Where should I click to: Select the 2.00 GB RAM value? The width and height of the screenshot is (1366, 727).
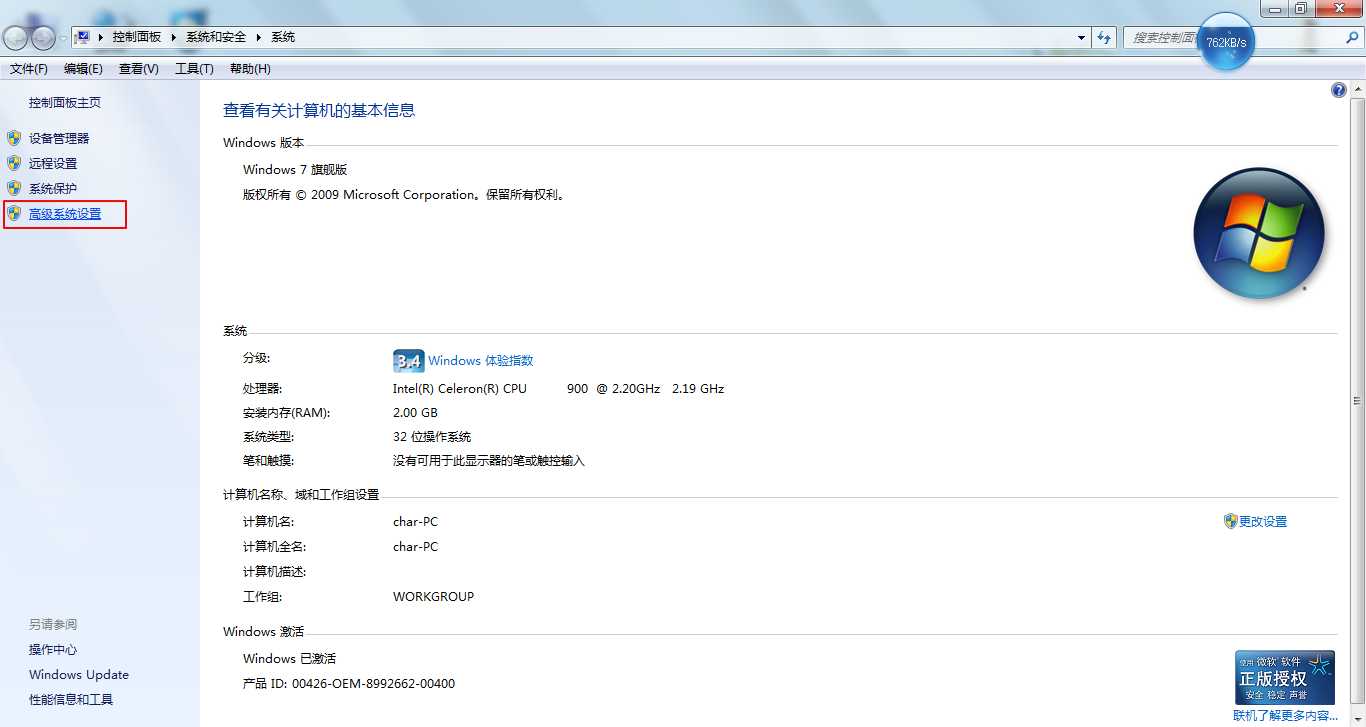[x=415, y=413]
